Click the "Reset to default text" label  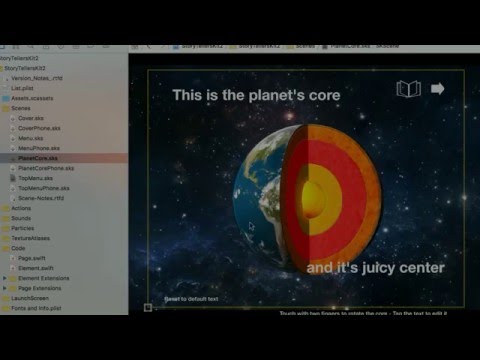point(191,299)
